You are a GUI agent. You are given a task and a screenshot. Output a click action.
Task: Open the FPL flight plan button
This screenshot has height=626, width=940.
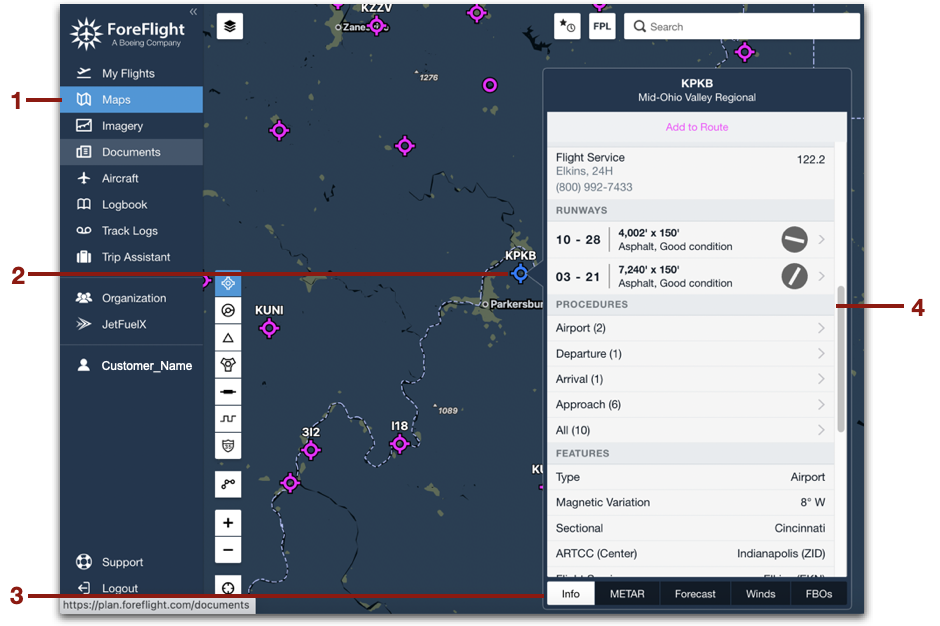(602, 26)
